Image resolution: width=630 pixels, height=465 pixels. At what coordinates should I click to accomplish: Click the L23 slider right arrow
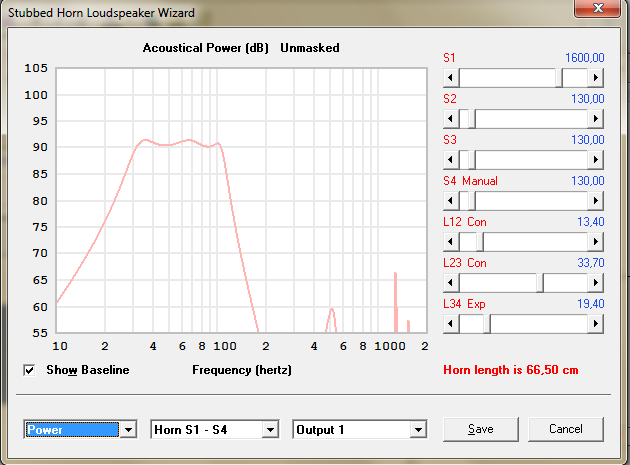(595, 283)
